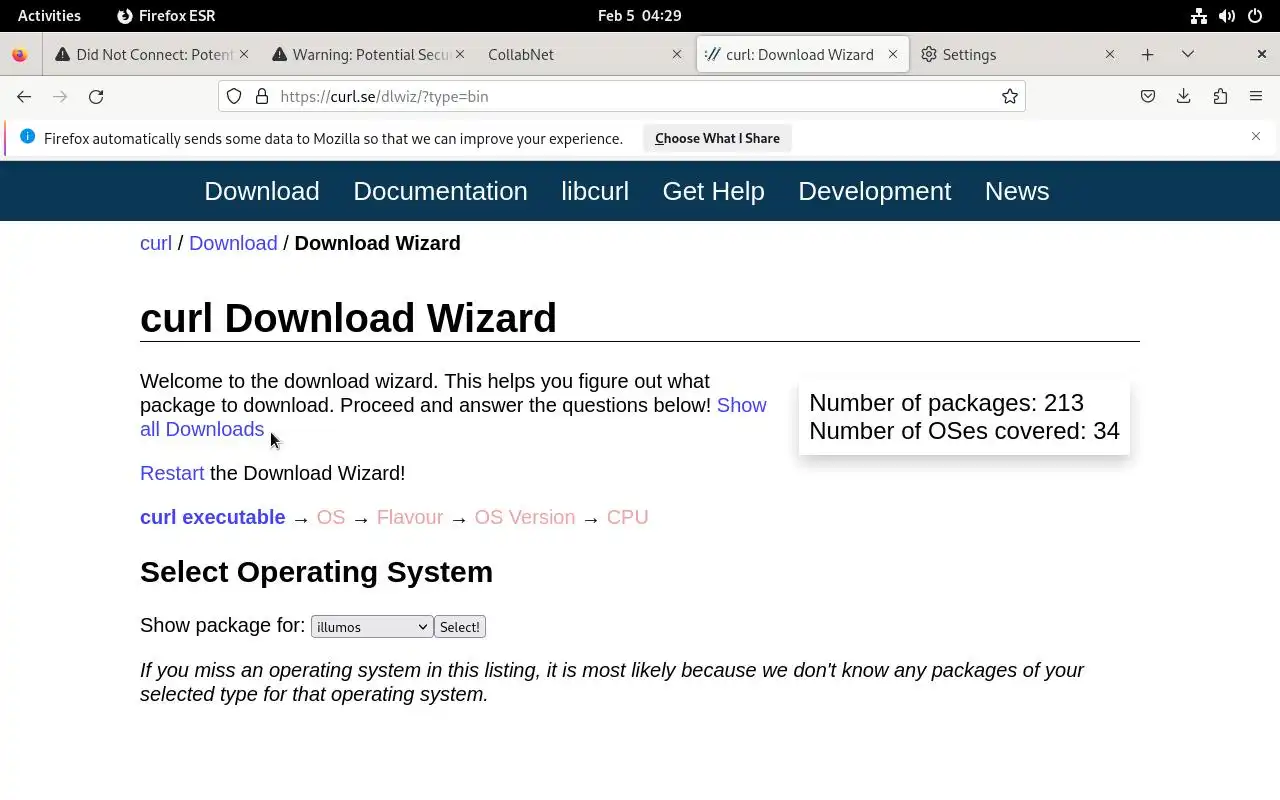Click the Select Operating System heading
The image size is (1280, 800).
(316, 572)
